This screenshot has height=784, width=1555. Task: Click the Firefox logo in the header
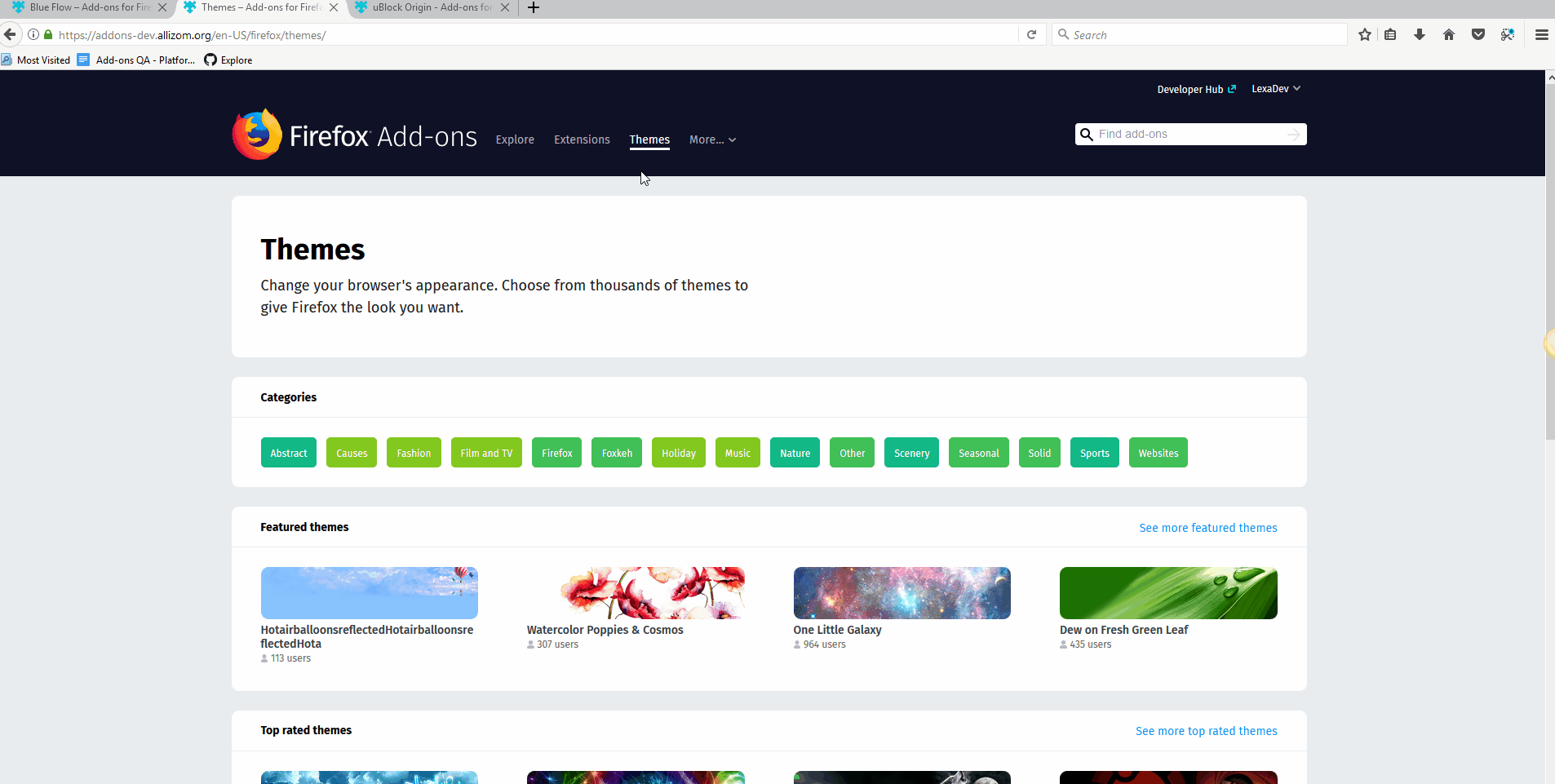tap(257, 135)
